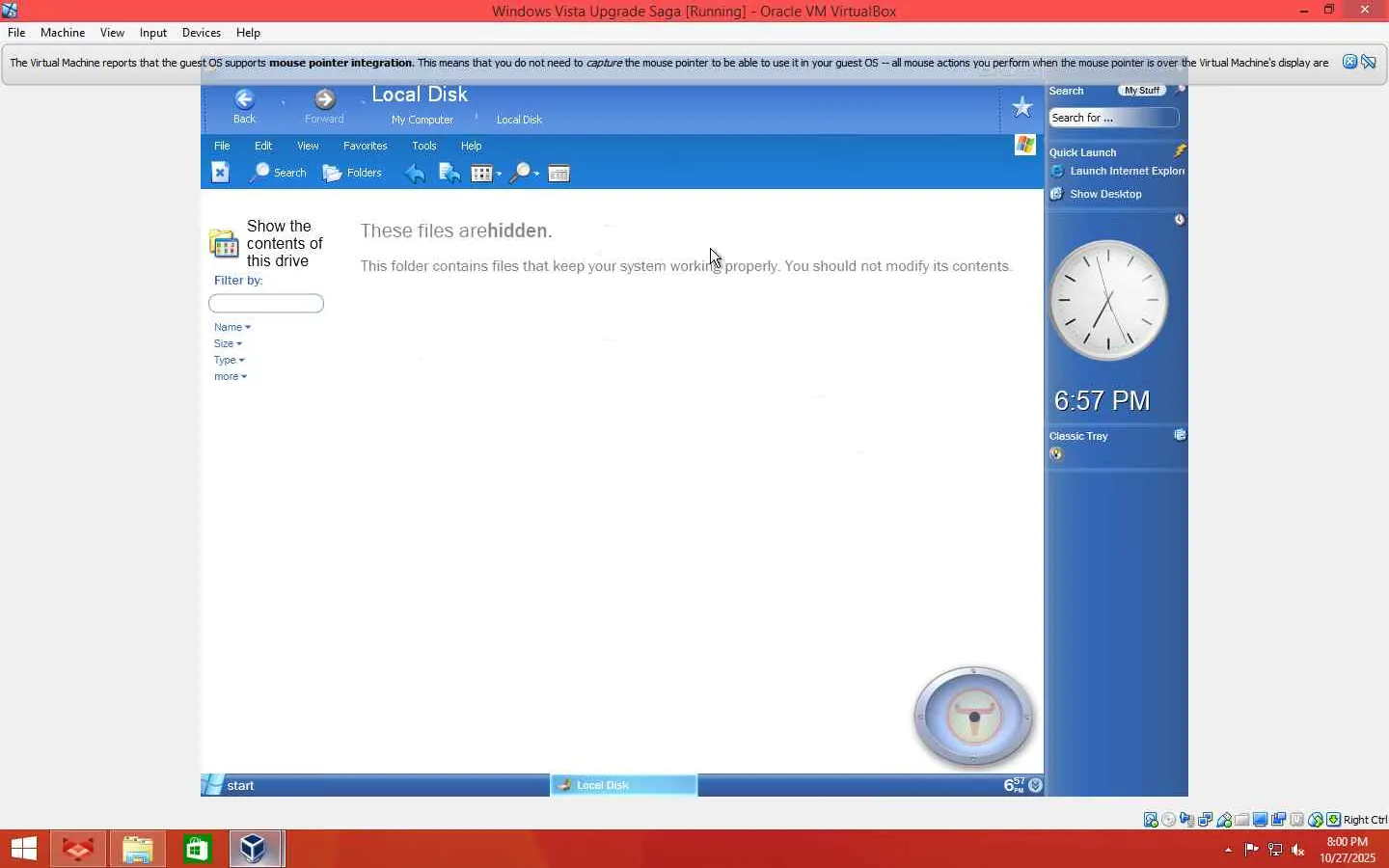Click the shared folders status icon
Viewport: 1389px width, 868px height.
point(1242,820)
